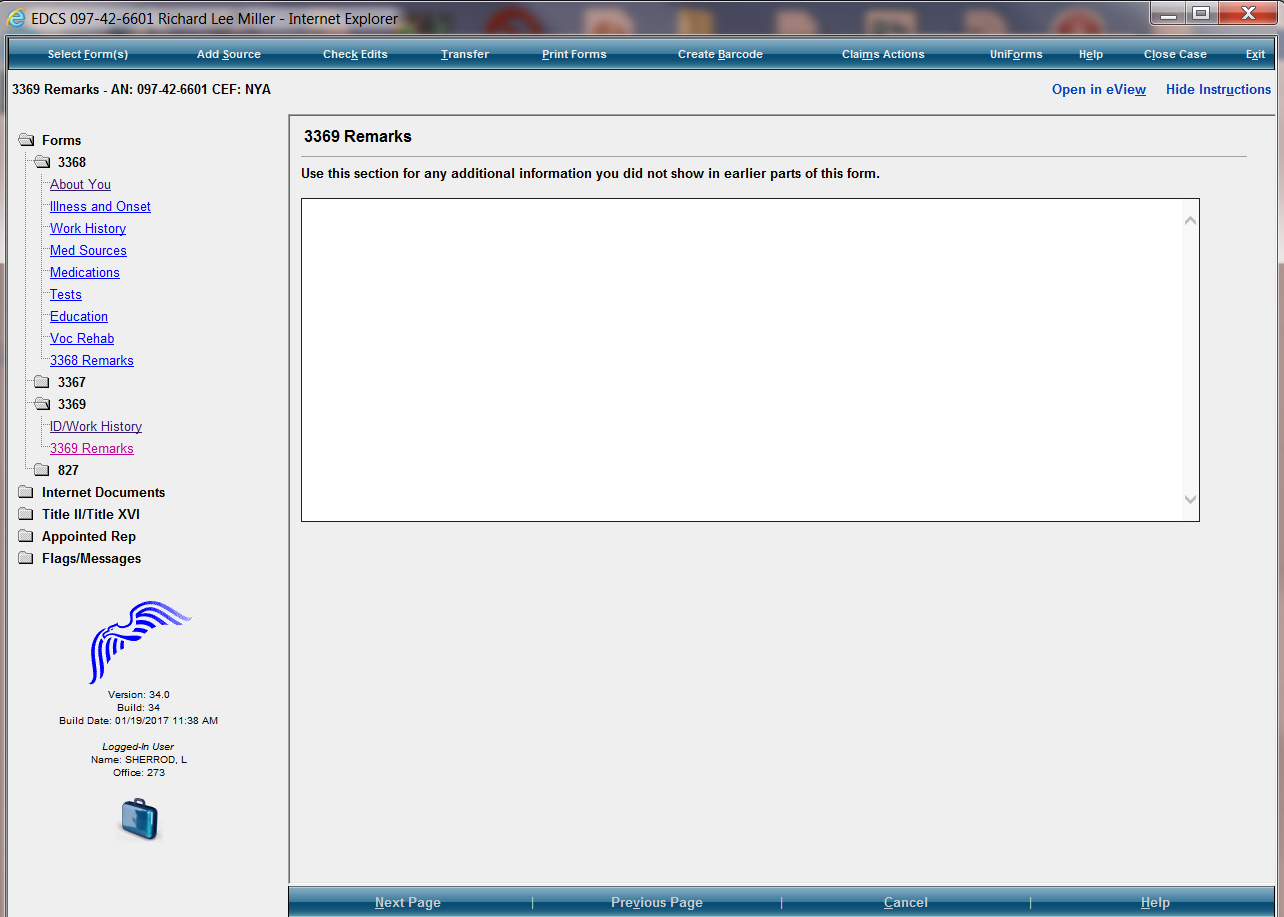This screenshot has width=1284, height=917.
Task: Open Claims Actions menu
Action: 883,54
